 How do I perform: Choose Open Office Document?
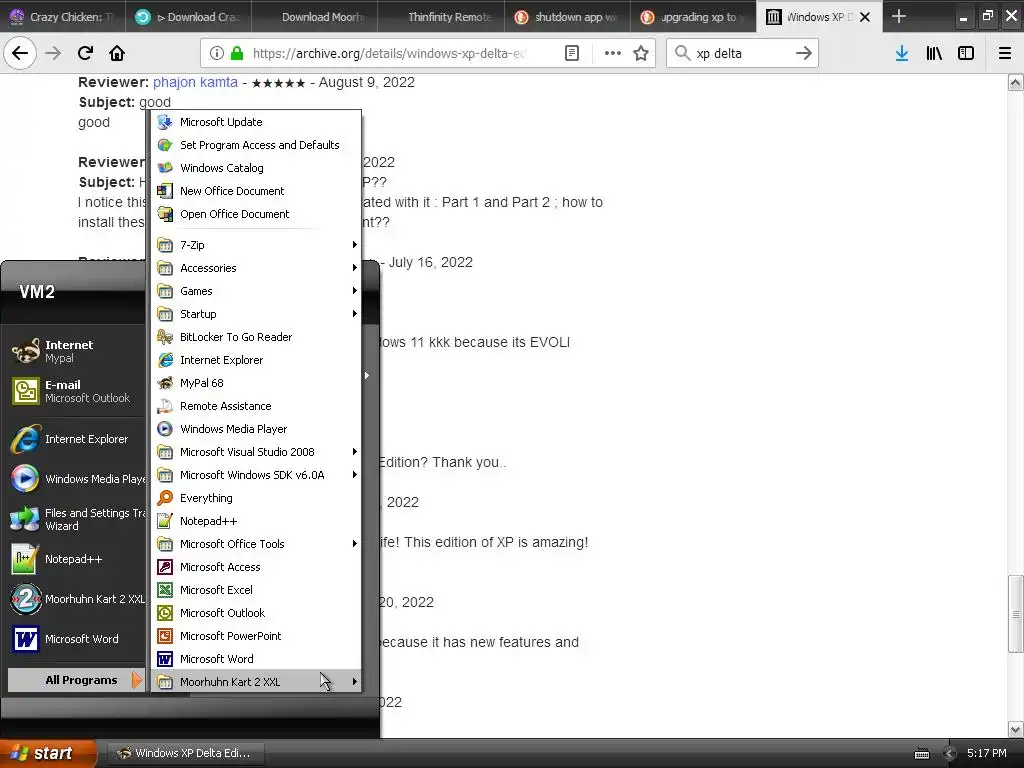pyautogui.click(x=256, y=214)
